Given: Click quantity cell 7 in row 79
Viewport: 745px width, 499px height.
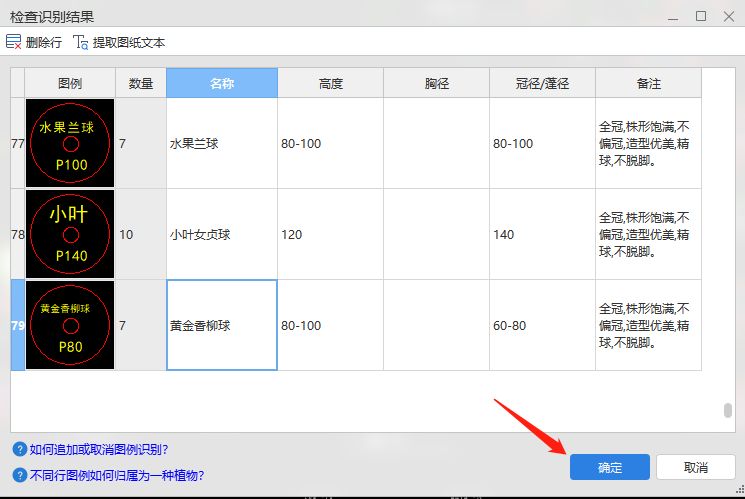Looking at the screenshot, I should [x=141, y=325].
